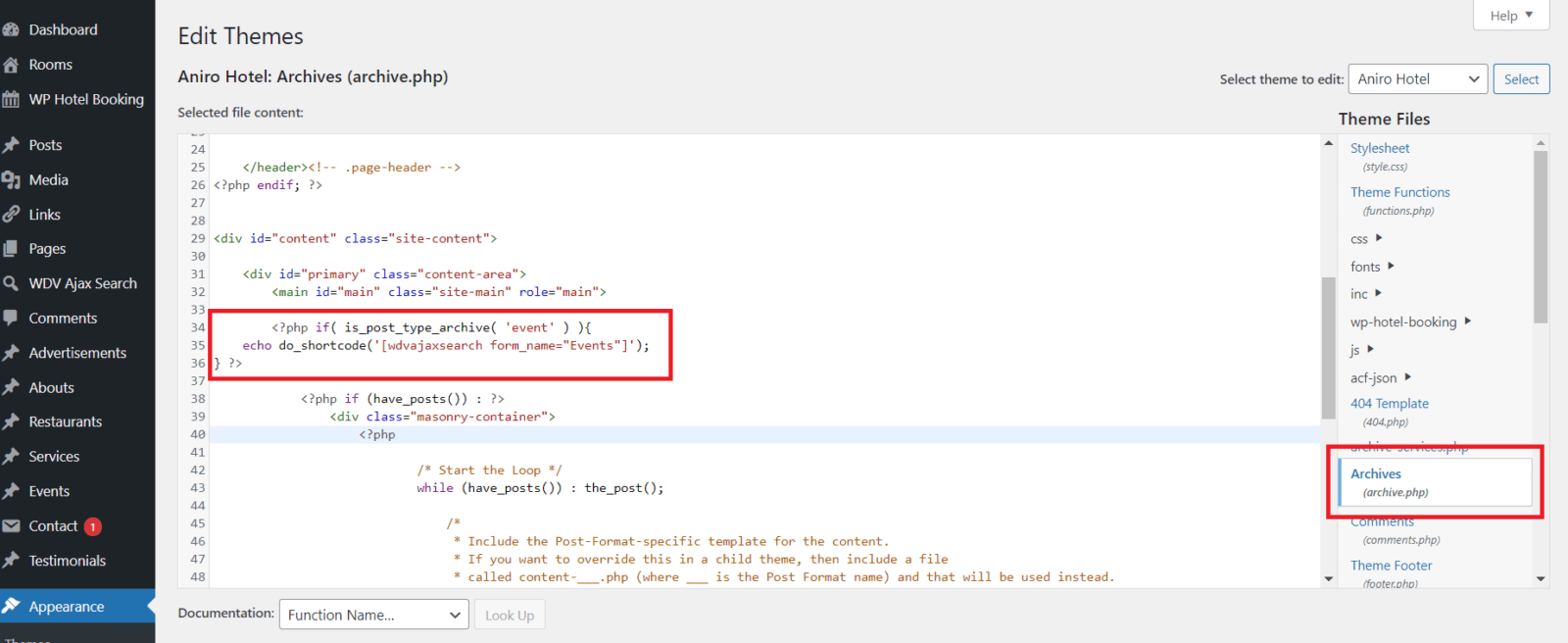Click the WDV Ajax Search magnifier icon
Image resolution: width=1568 pixels, height=643 pixels.
(x=11, y=283)
